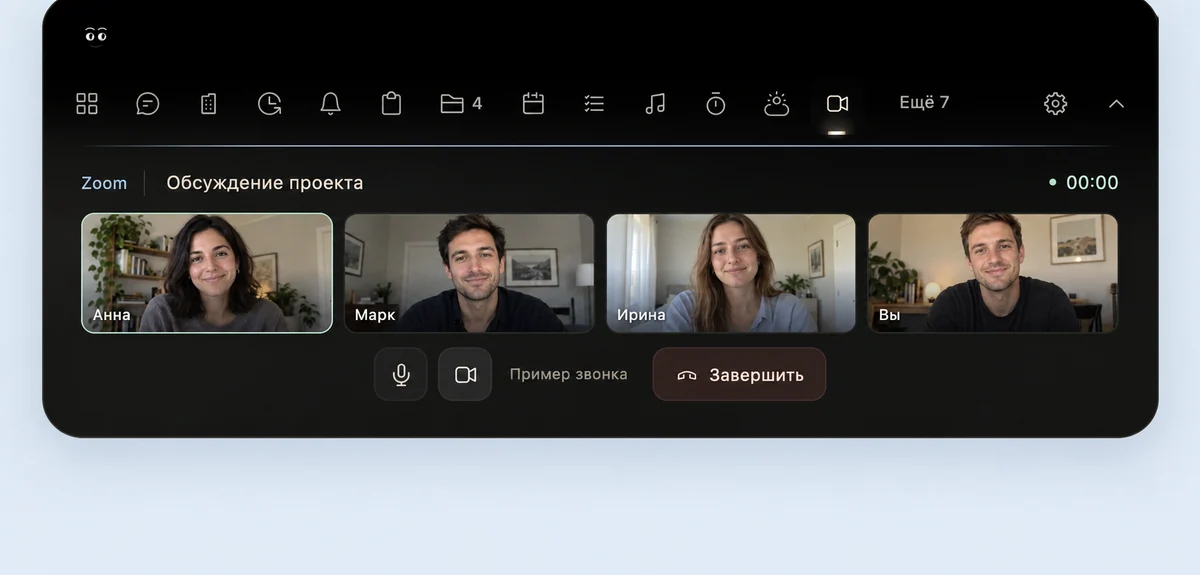Viewport: 1200px width, 575px height.
Task: Open the calendar icon
Action: click(533, 103)
